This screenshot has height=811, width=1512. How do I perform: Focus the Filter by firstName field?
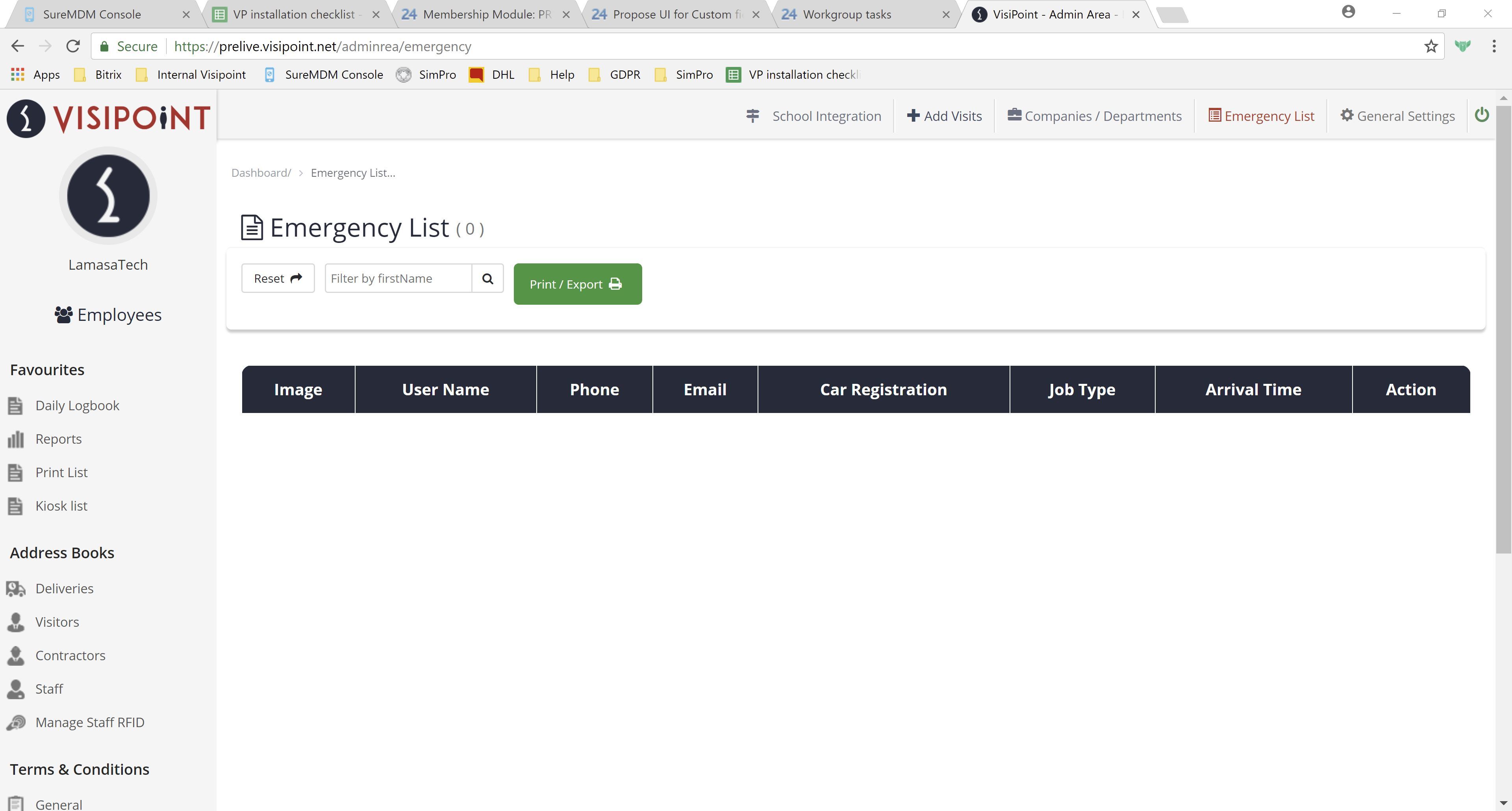click(398, 278)
